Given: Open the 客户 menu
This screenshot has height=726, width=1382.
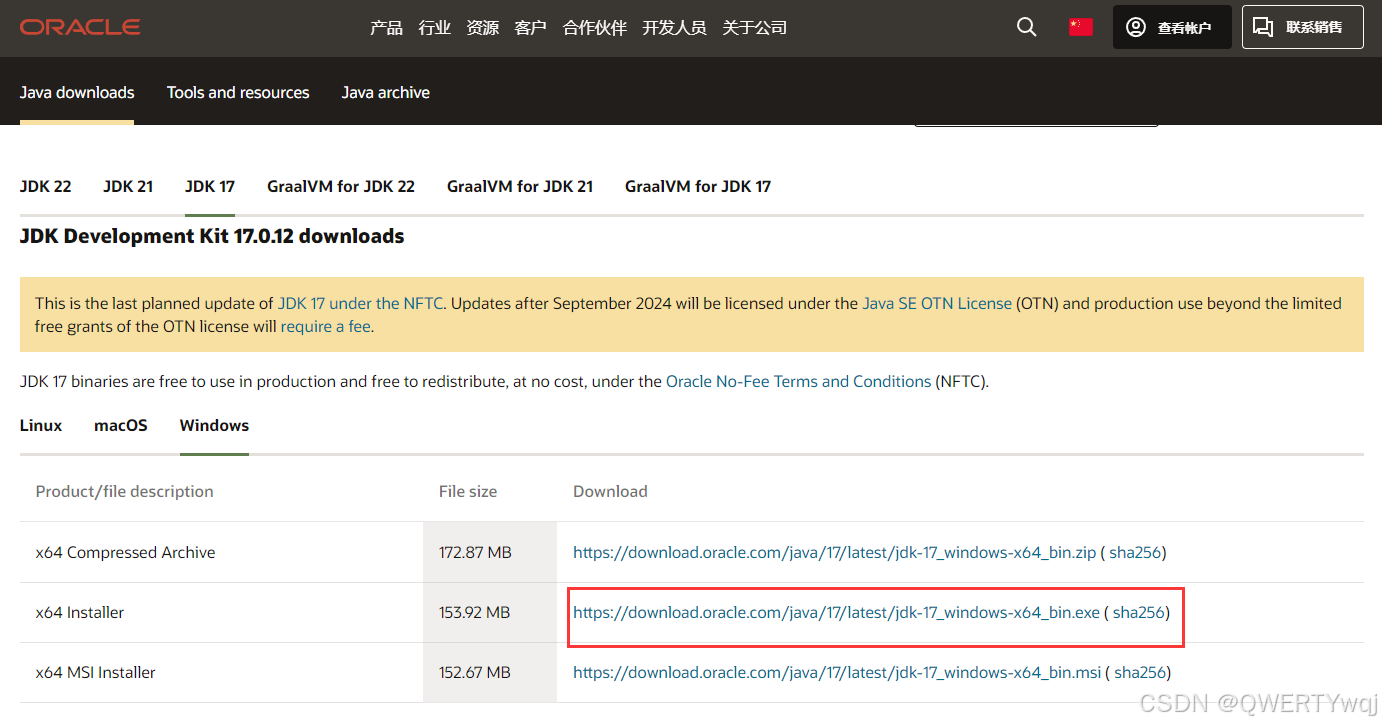Looking at the screenshot, I should pos(530,28).
